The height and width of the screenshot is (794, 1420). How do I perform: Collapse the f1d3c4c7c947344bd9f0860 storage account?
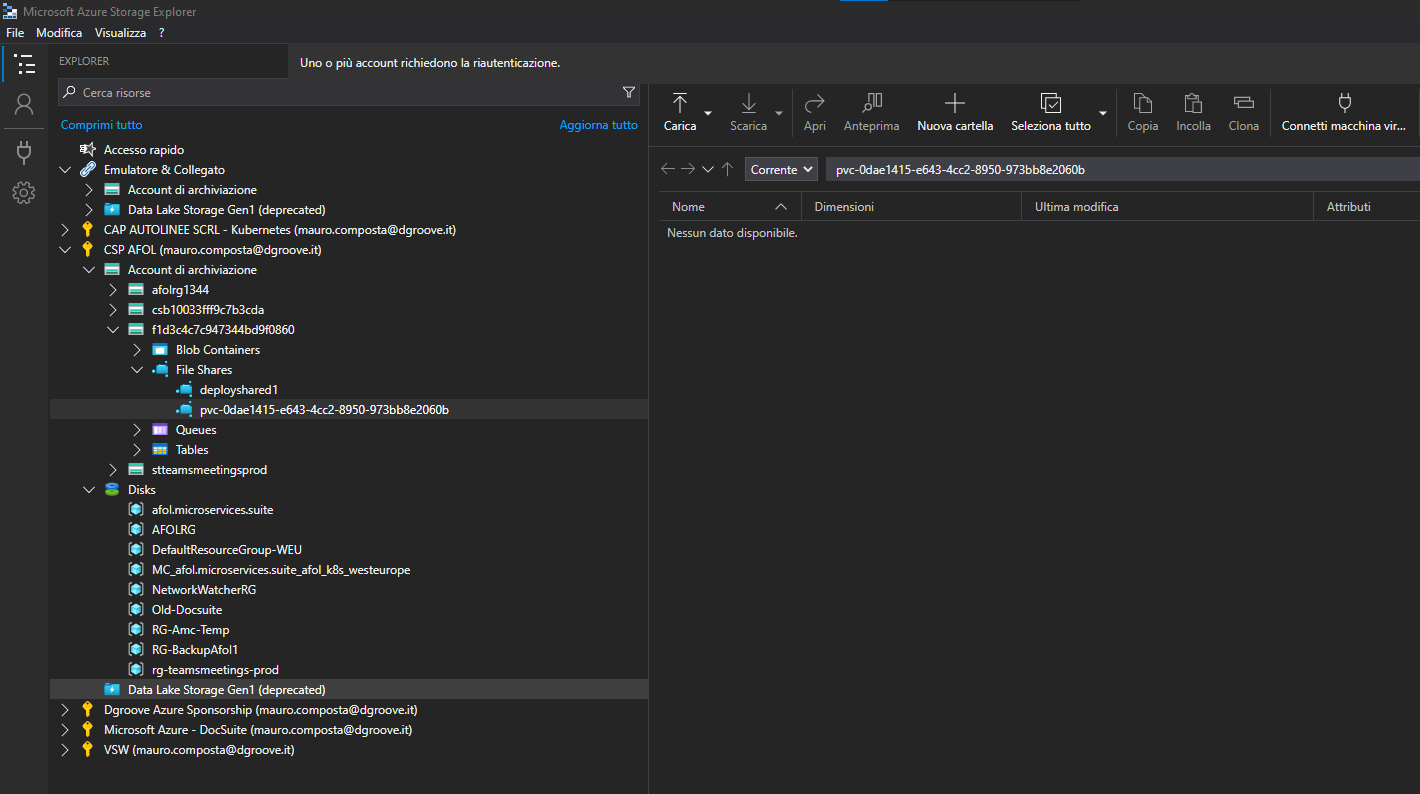point(113,329)
